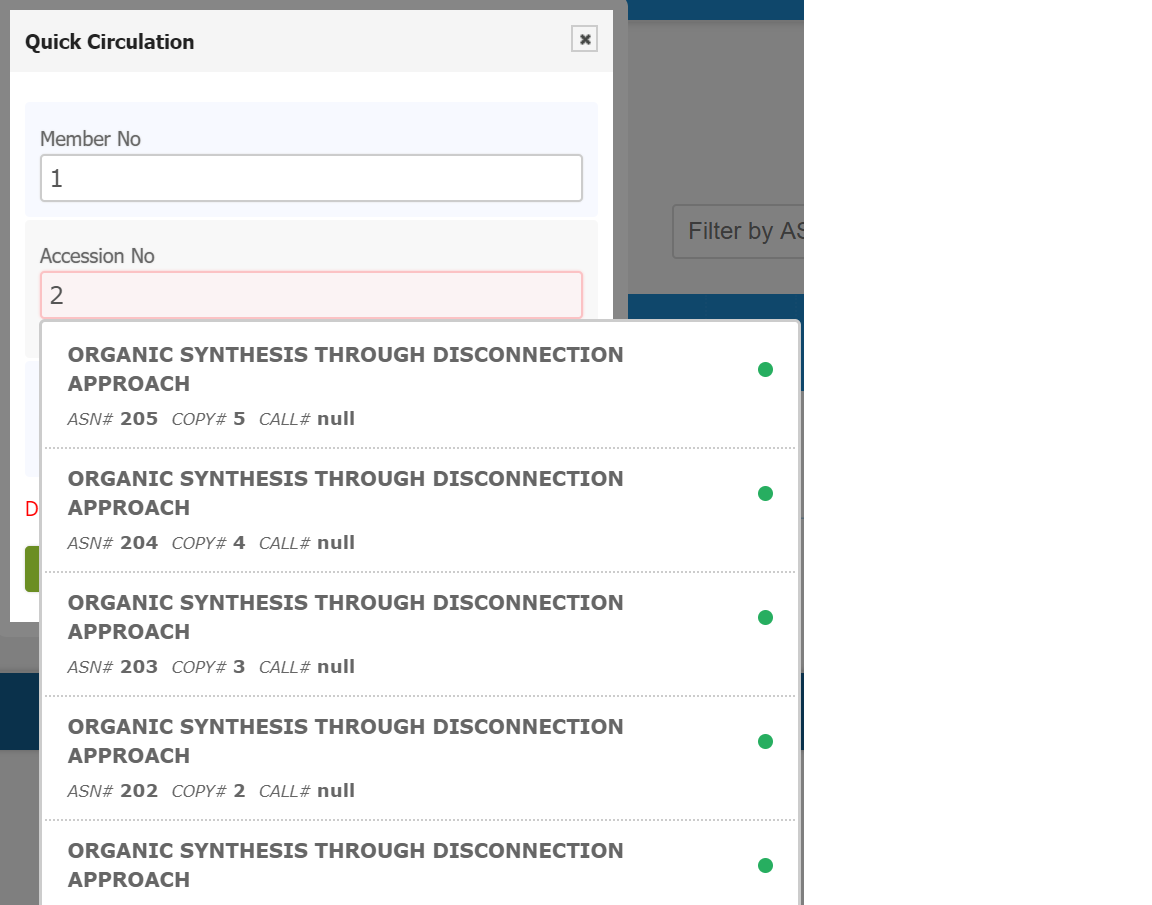Click the Member No label
The image size is (1152, 905).
(90, 139)
